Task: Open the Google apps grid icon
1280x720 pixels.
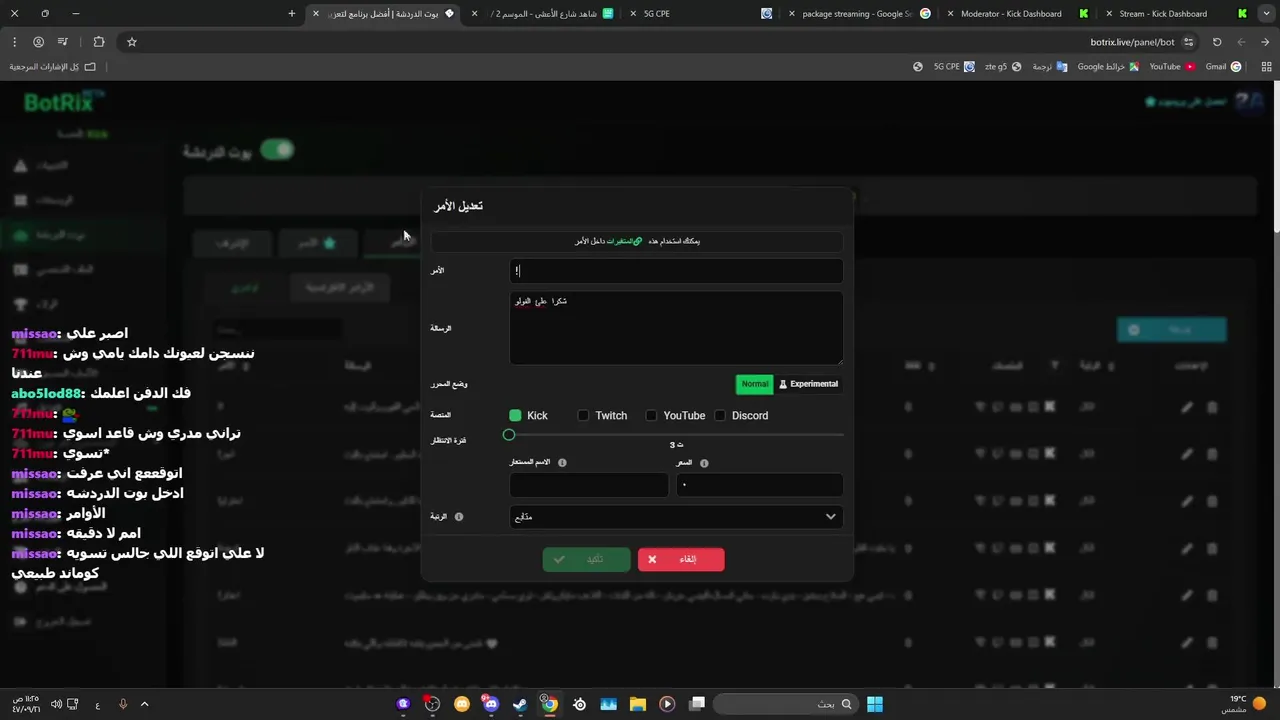Action: 1266,67
